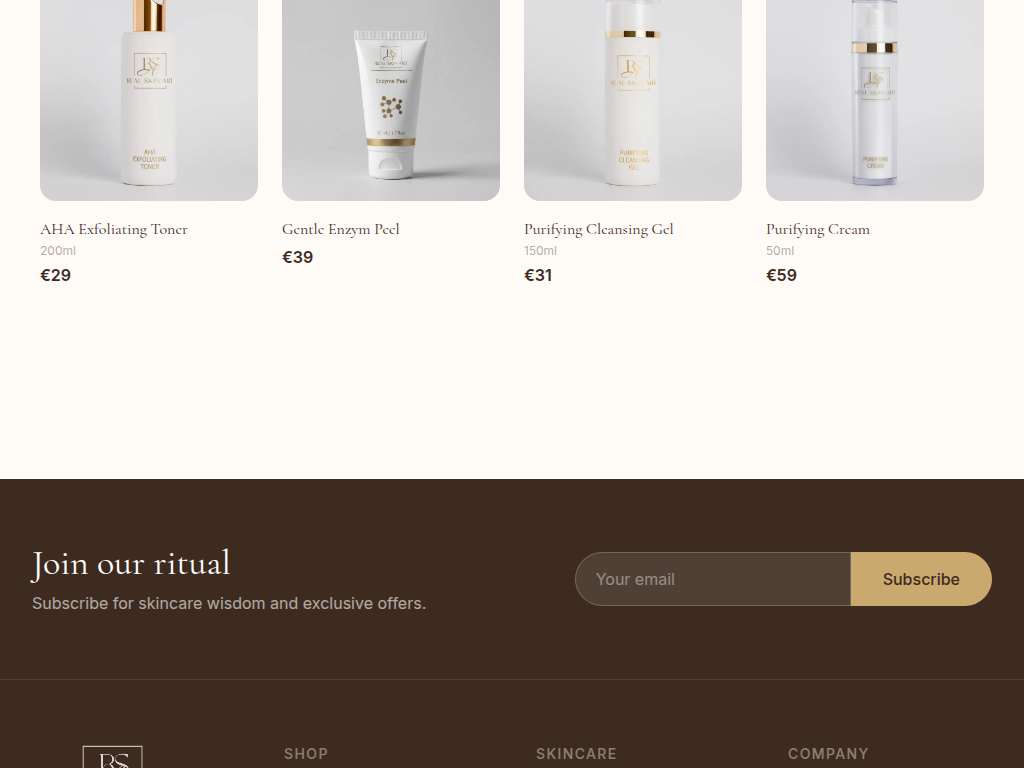Click the Gentle Enzym Peel title

(340, 229)
